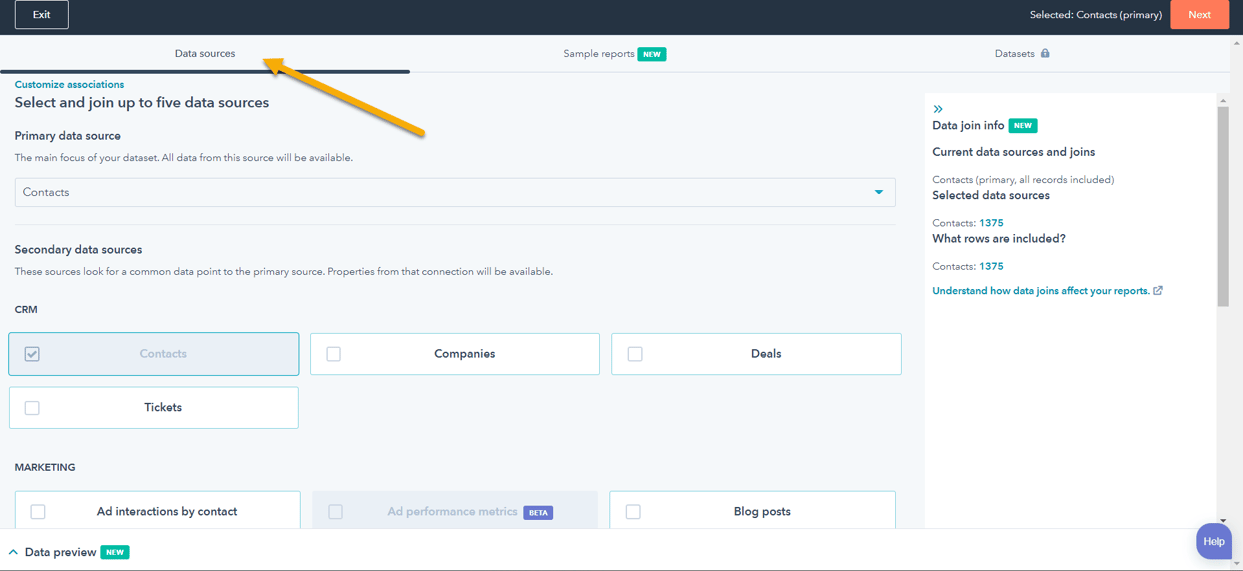The width and height of the screenshot is (1243, 571).
Task: Select Ad interactions by contact checkbox
Action: pyautogui.click(x=38, y=512)
